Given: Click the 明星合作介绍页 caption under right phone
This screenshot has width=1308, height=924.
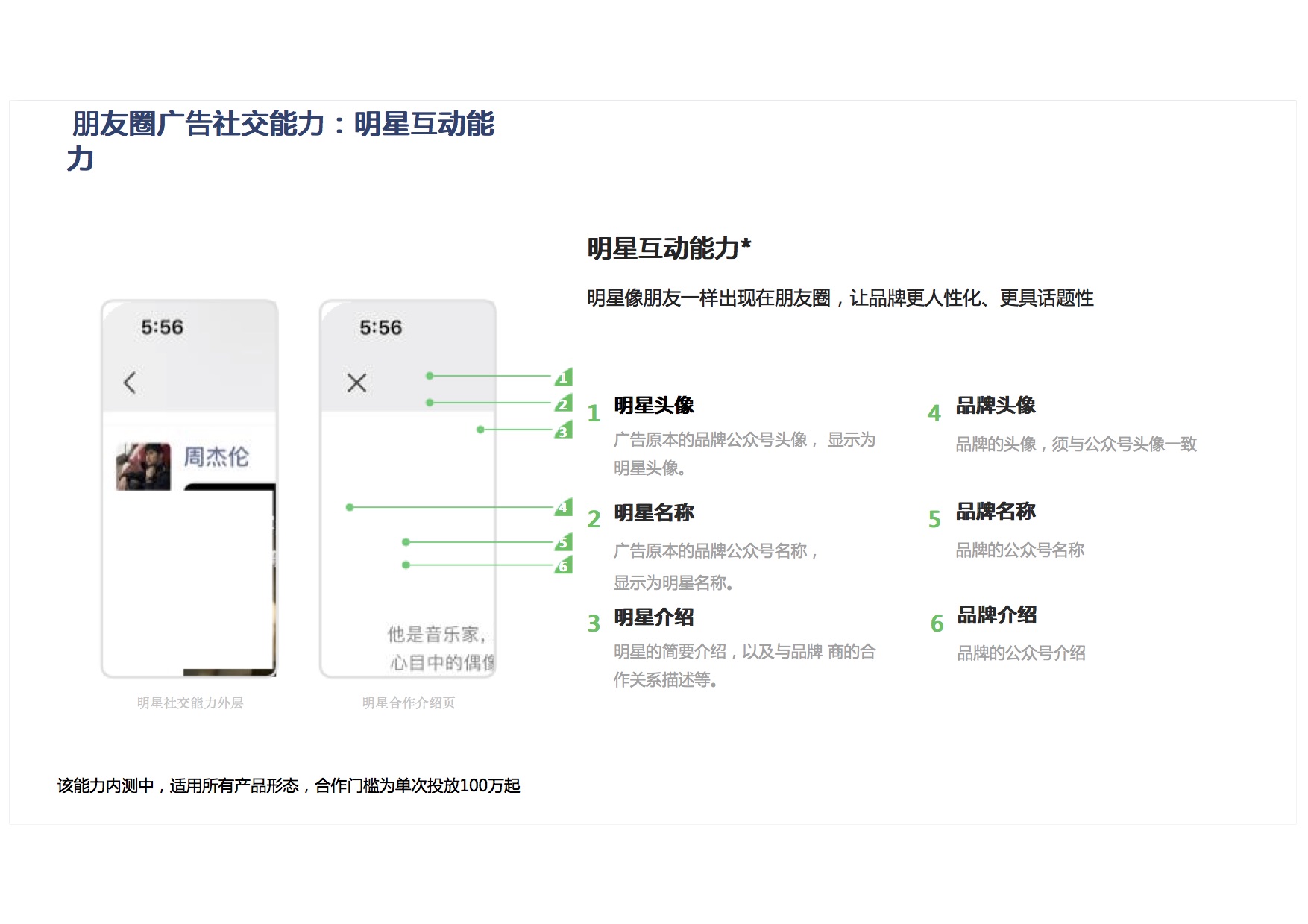Looking at the screenshot, I should (x=408, y=703).
